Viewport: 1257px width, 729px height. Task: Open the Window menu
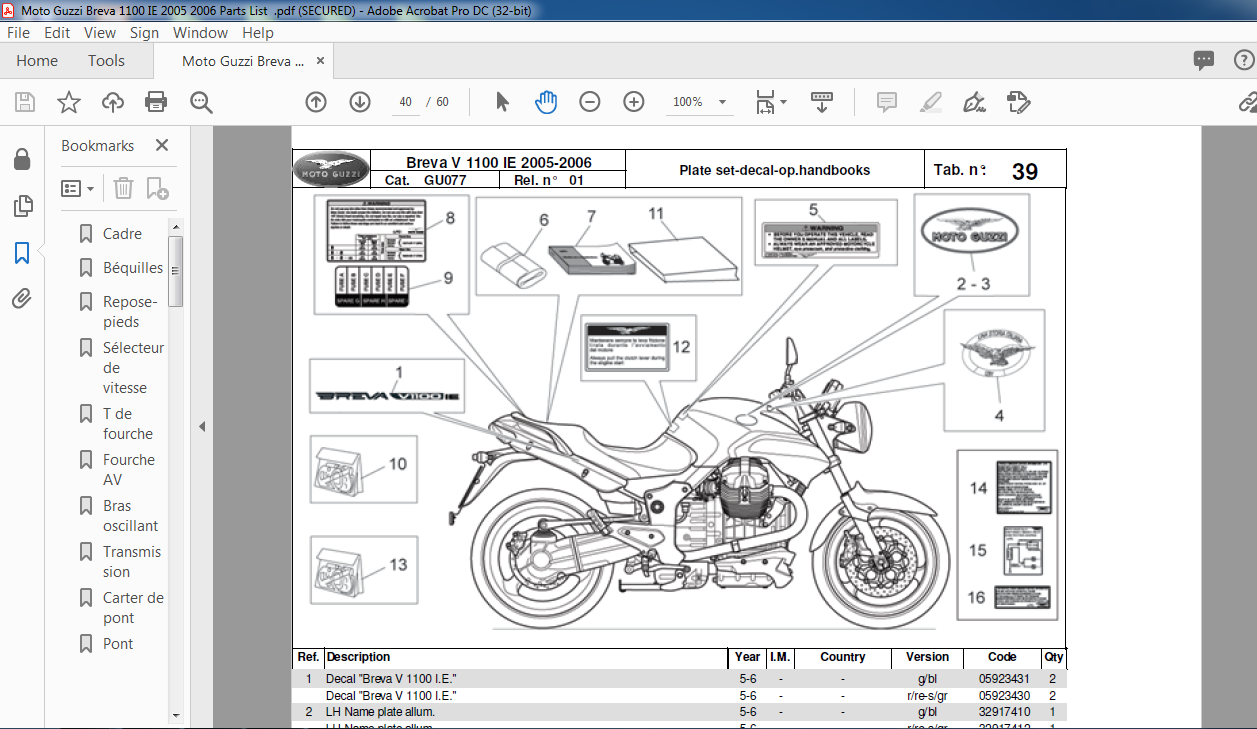point(200,32)
